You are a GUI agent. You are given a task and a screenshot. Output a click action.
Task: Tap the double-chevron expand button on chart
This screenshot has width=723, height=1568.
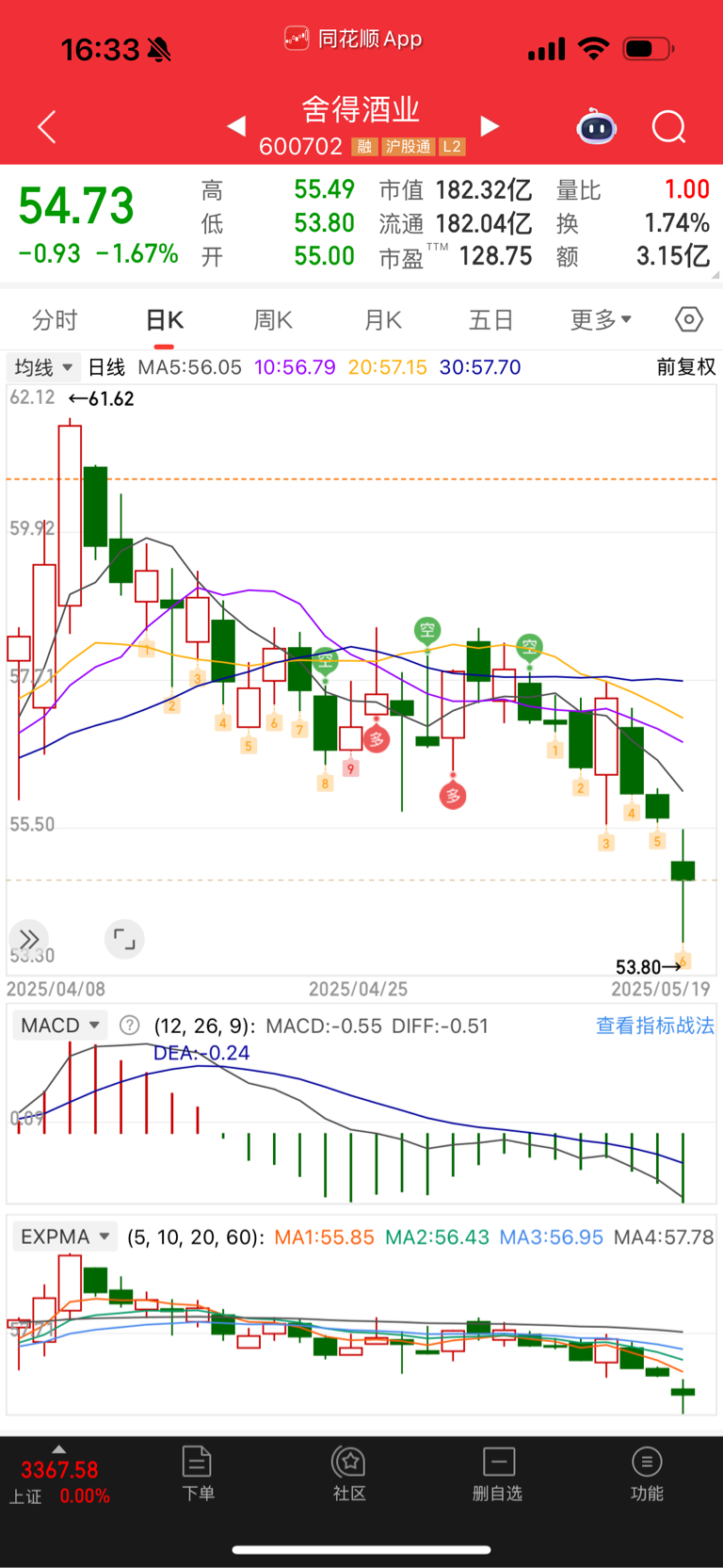click(29, 939)
